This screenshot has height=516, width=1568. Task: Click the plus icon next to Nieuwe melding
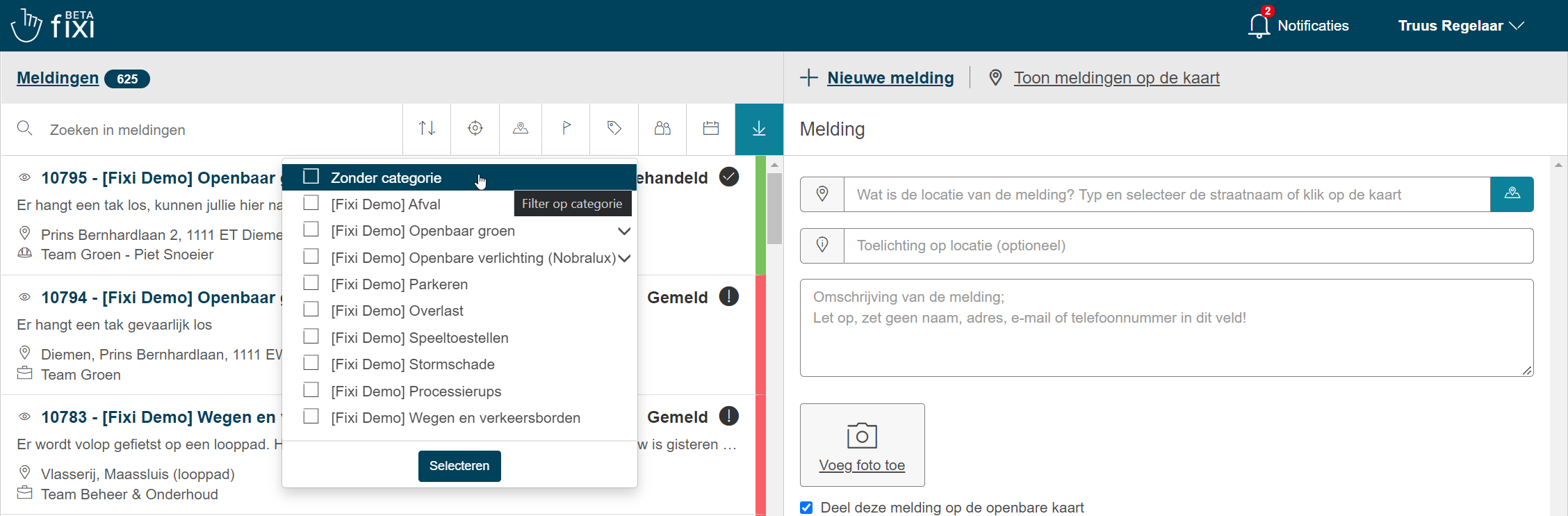click(809, 77)
